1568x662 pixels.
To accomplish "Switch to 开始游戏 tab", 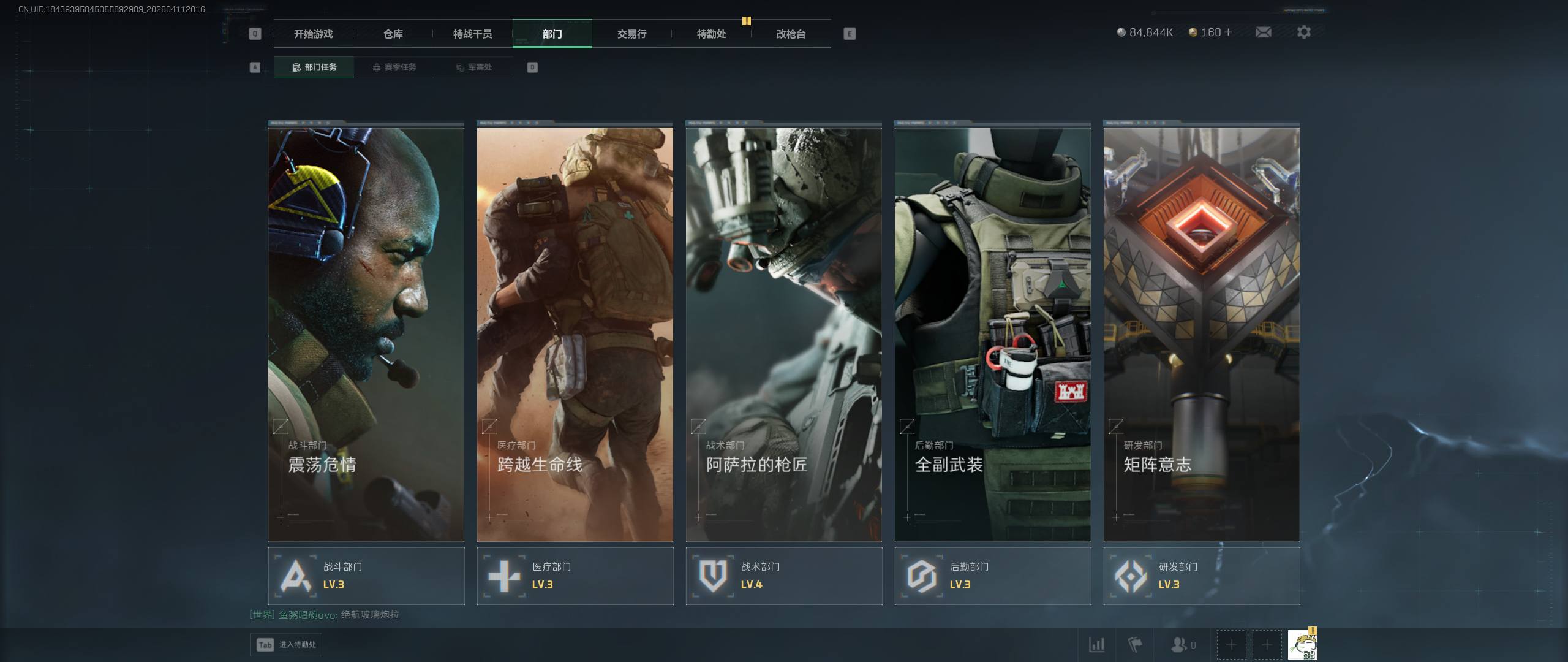I will [x=313, y=34].
